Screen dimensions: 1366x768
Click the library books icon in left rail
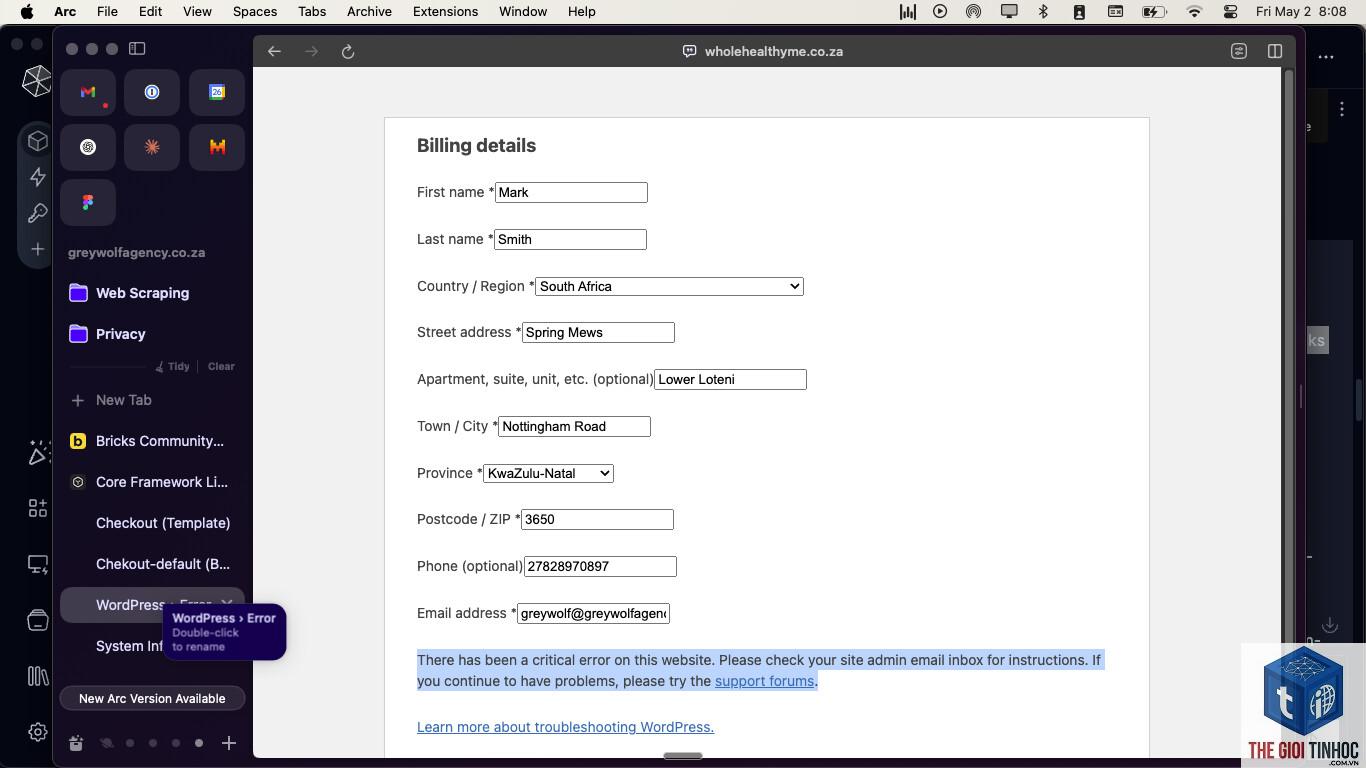point(38,676)
